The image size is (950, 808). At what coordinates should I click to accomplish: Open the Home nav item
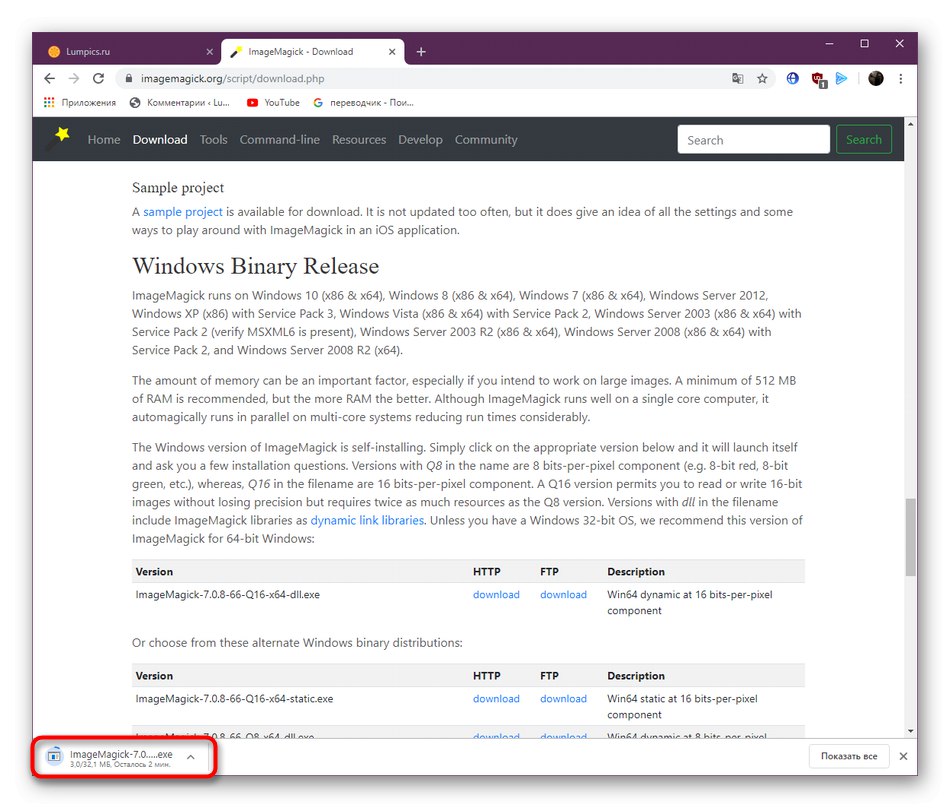(104, 139)
